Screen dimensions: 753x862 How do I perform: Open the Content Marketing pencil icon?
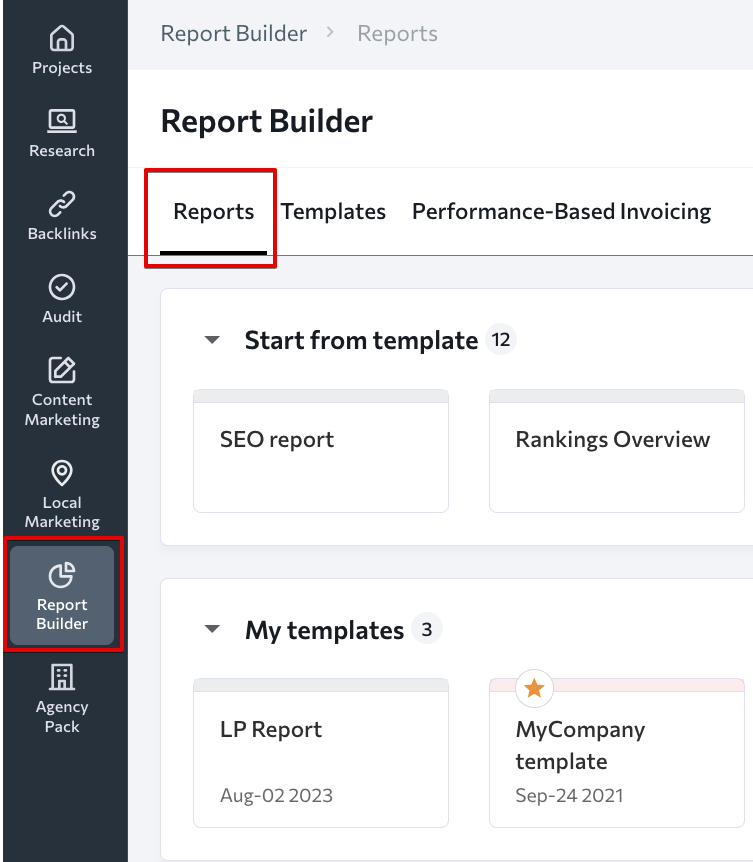point(62,369)
